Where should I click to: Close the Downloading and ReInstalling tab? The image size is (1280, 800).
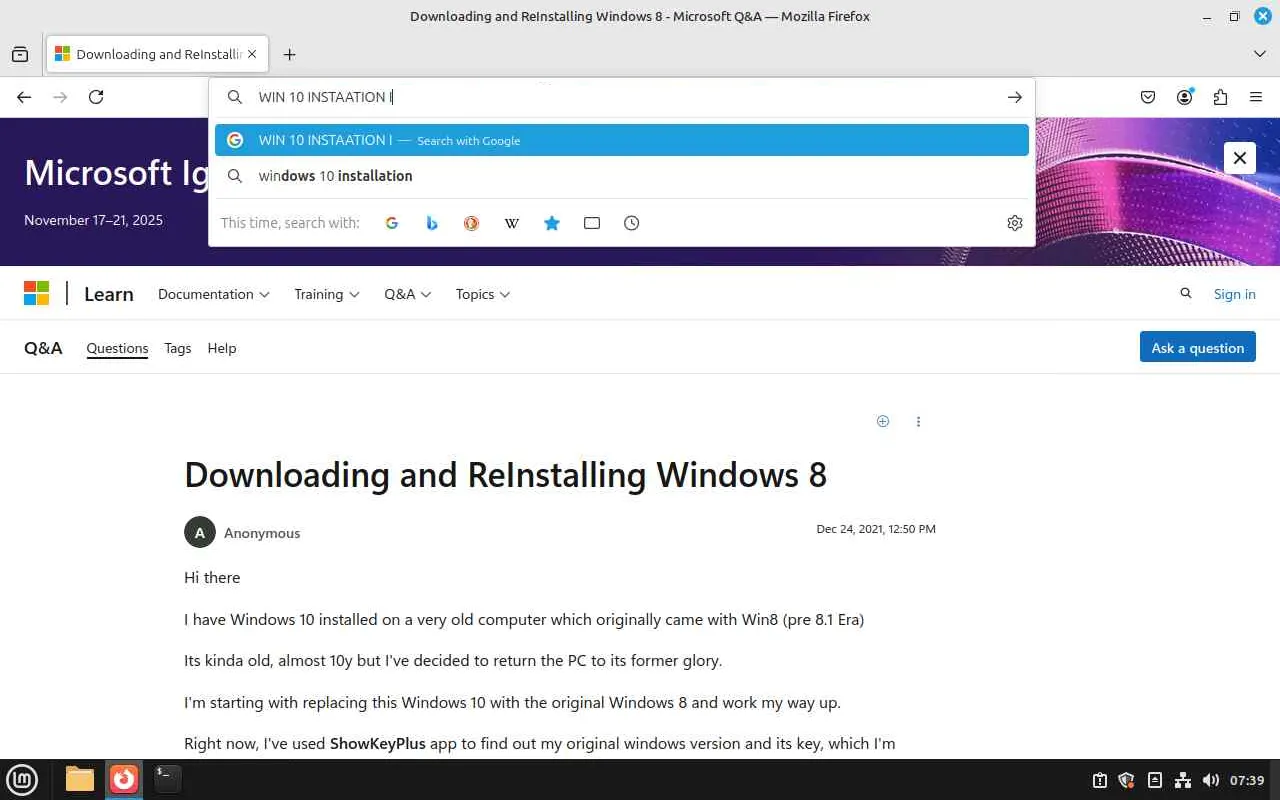click(x=252, y=55)
